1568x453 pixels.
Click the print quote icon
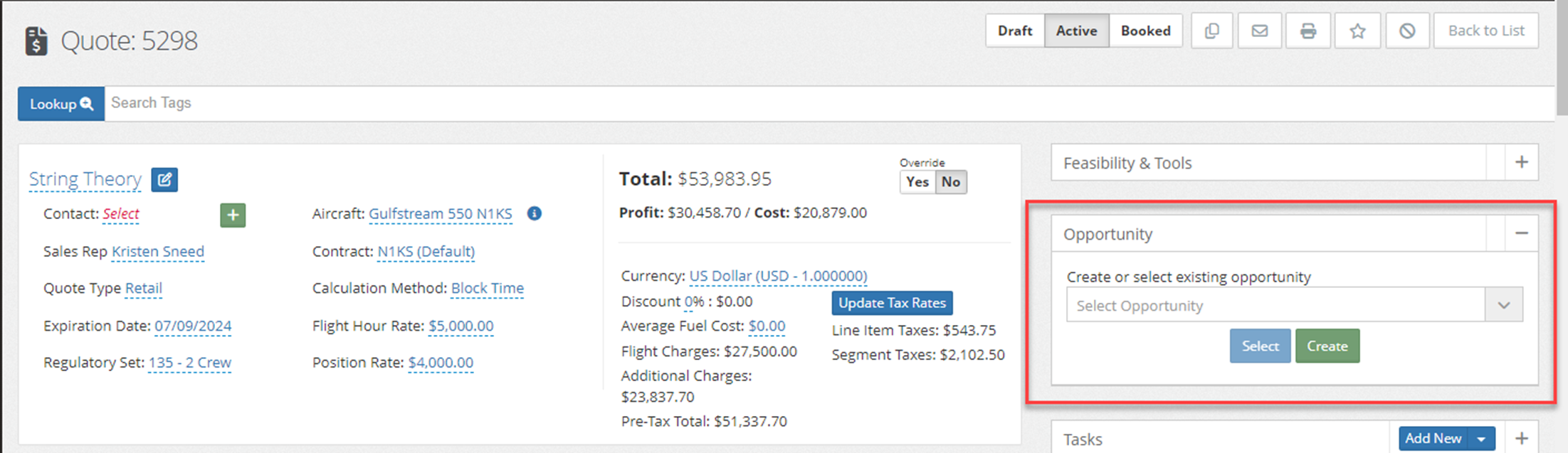coord(1307,31)
